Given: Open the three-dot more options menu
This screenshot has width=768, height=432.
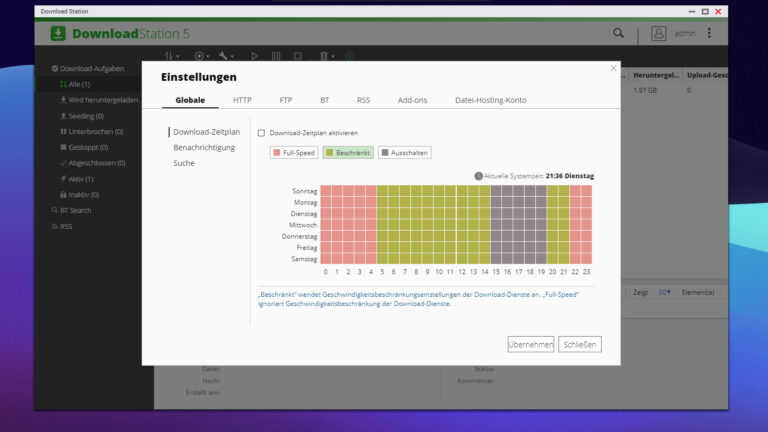Looking at the screenshot, I should 709,33.
